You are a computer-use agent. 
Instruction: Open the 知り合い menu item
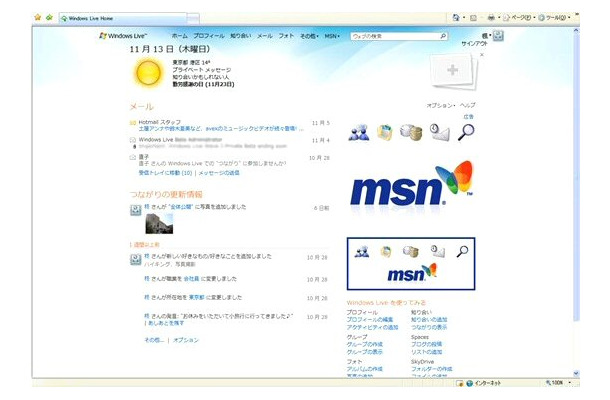coord(241,36)
